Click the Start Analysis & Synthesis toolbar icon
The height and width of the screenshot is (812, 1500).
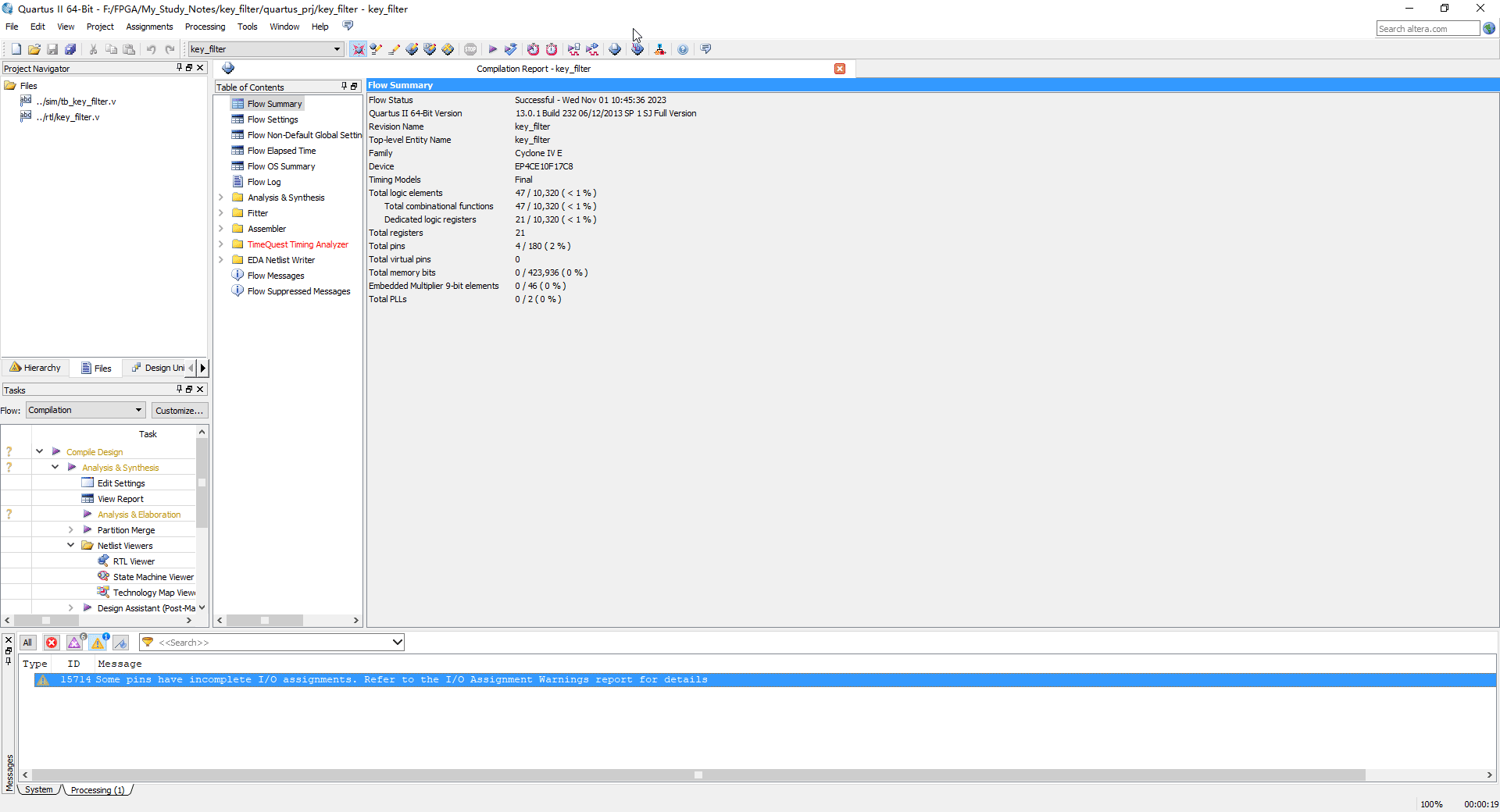[511, 49]
